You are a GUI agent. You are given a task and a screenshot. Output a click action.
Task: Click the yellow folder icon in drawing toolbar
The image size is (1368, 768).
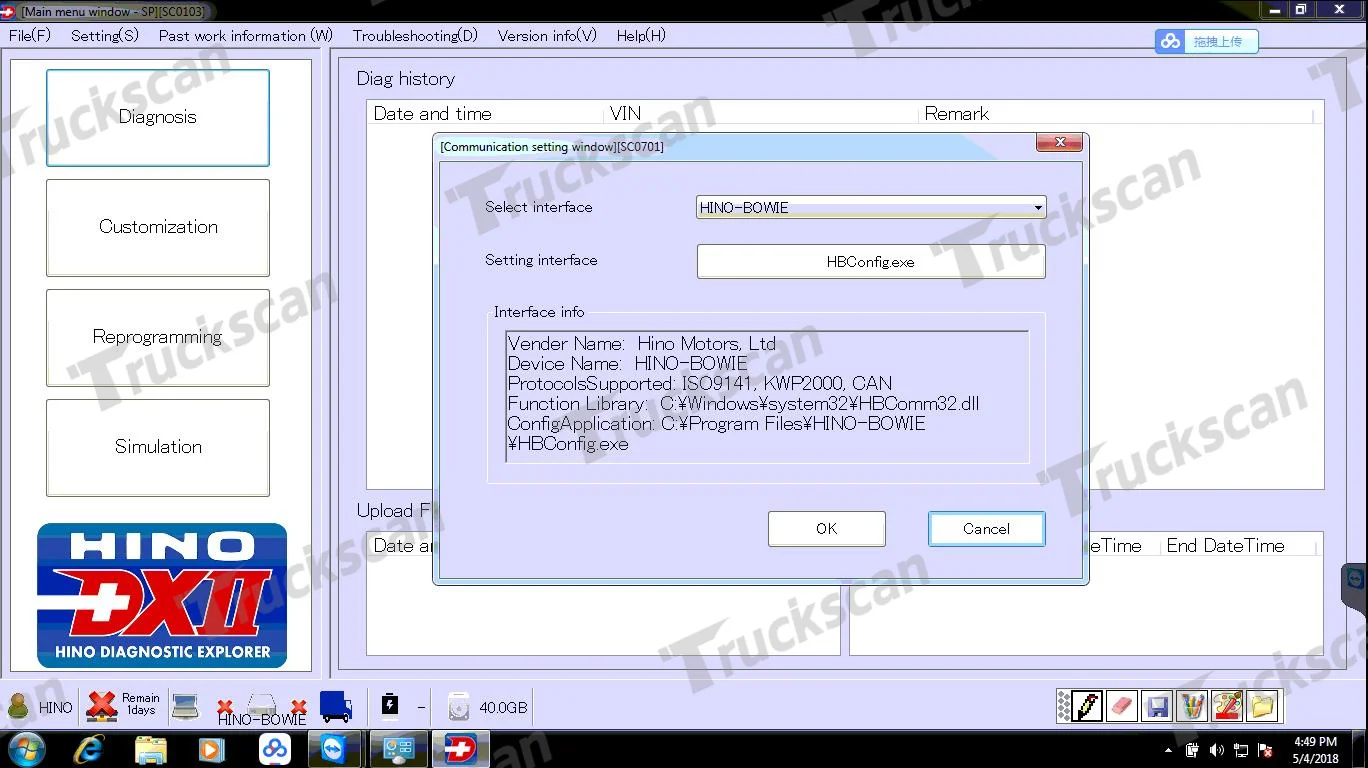coord(1262,706)
